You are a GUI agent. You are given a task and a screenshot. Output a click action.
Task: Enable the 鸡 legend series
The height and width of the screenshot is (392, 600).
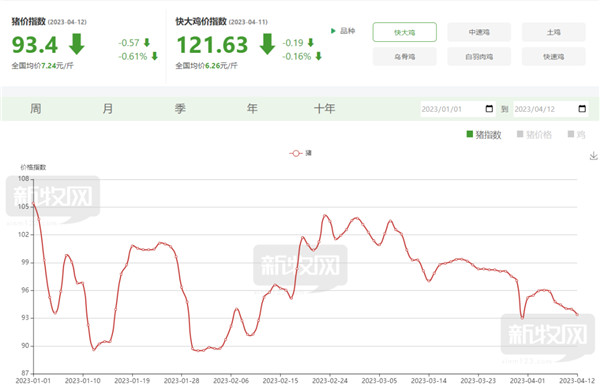pyautogui.click(x=577, y=134)
